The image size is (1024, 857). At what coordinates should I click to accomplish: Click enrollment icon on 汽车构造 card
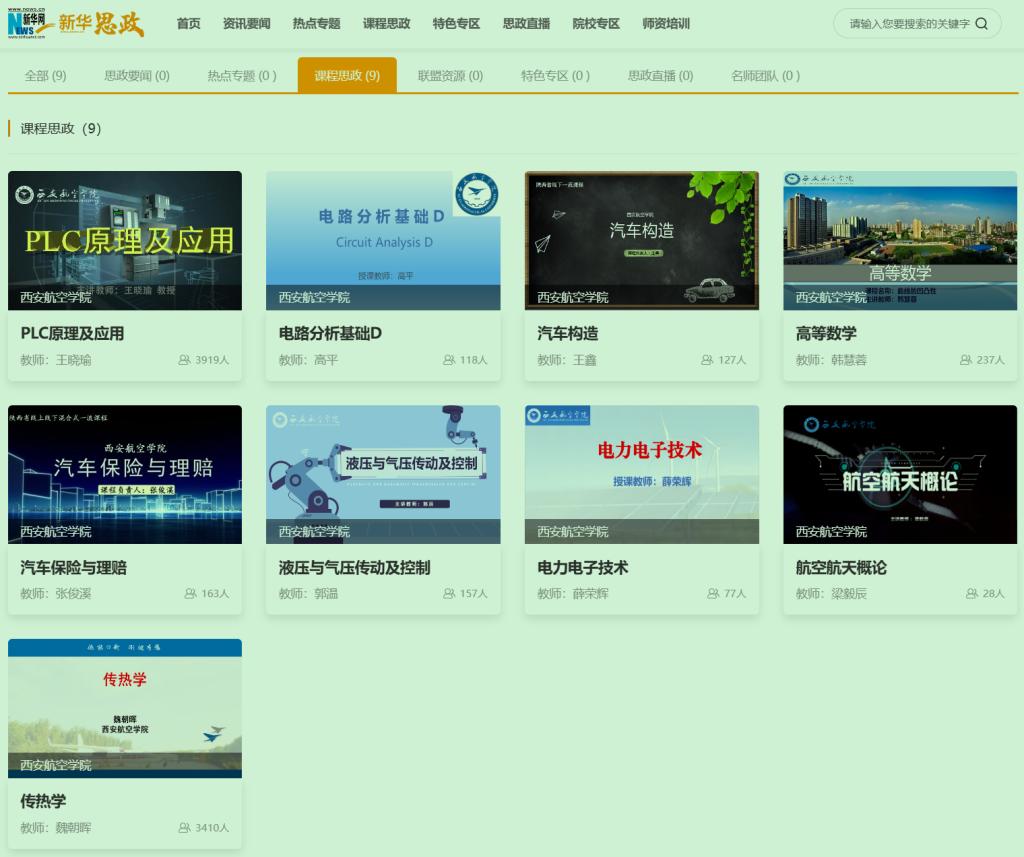(x=707, y=360)
